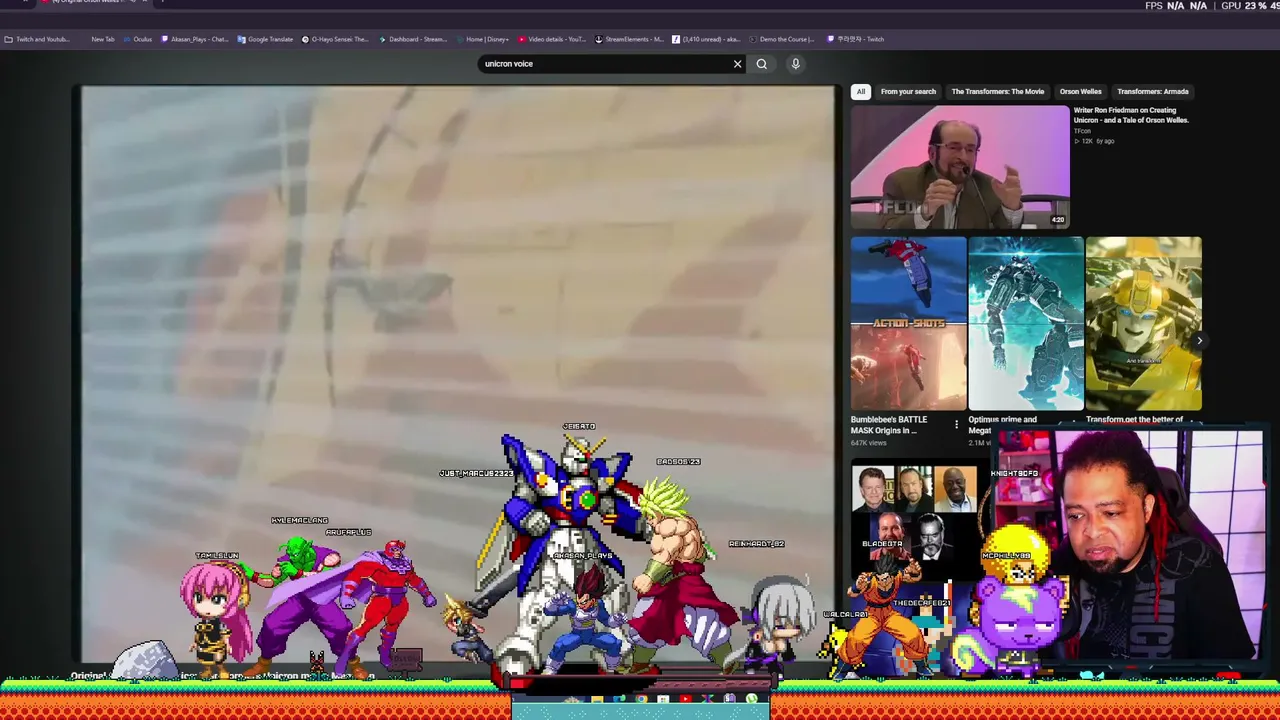Open the Akasan_Plays - Chat bookmark
Screen dimensions: 1280x720
[x=195, y=39]
